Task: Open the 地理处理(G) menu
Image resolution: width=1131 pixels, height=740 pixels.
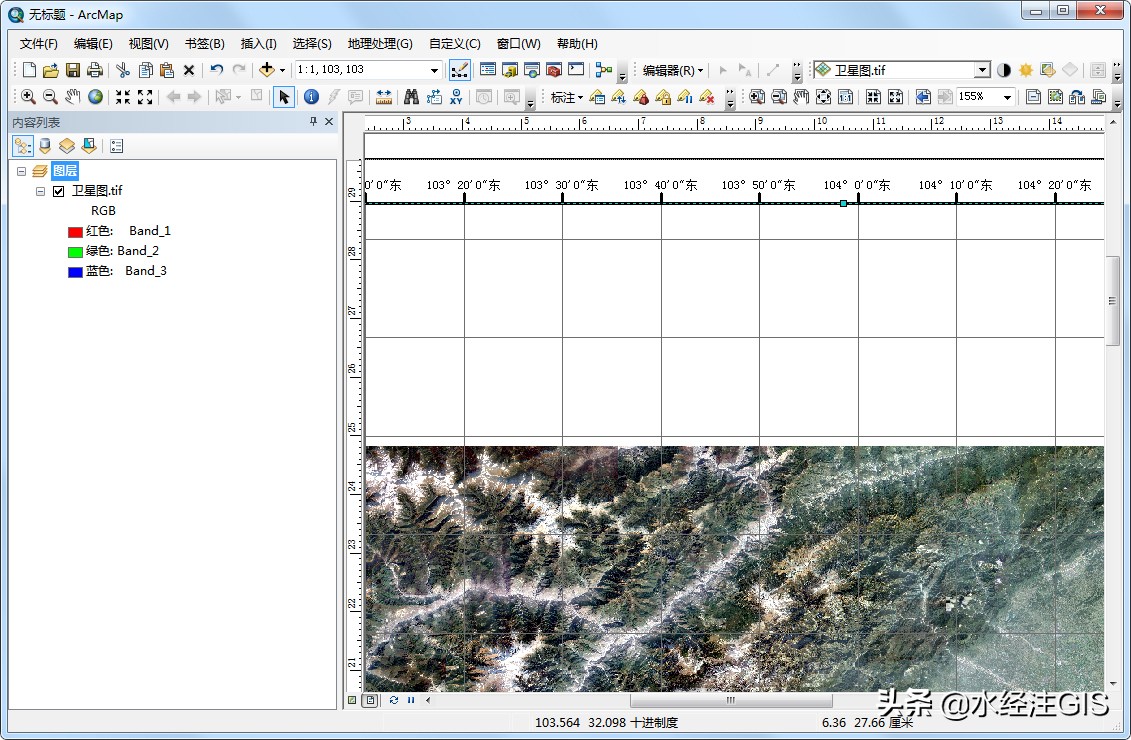Action: coord(380,43)
